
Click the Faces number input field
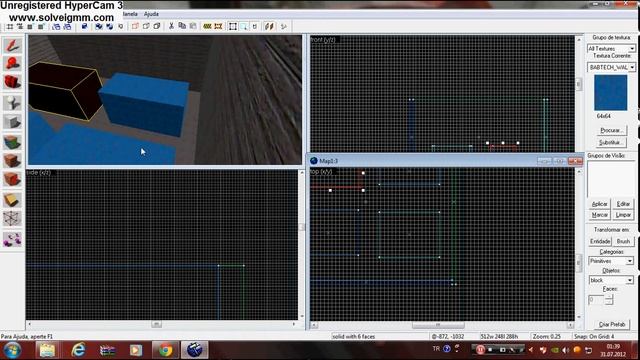click(596, 300)
